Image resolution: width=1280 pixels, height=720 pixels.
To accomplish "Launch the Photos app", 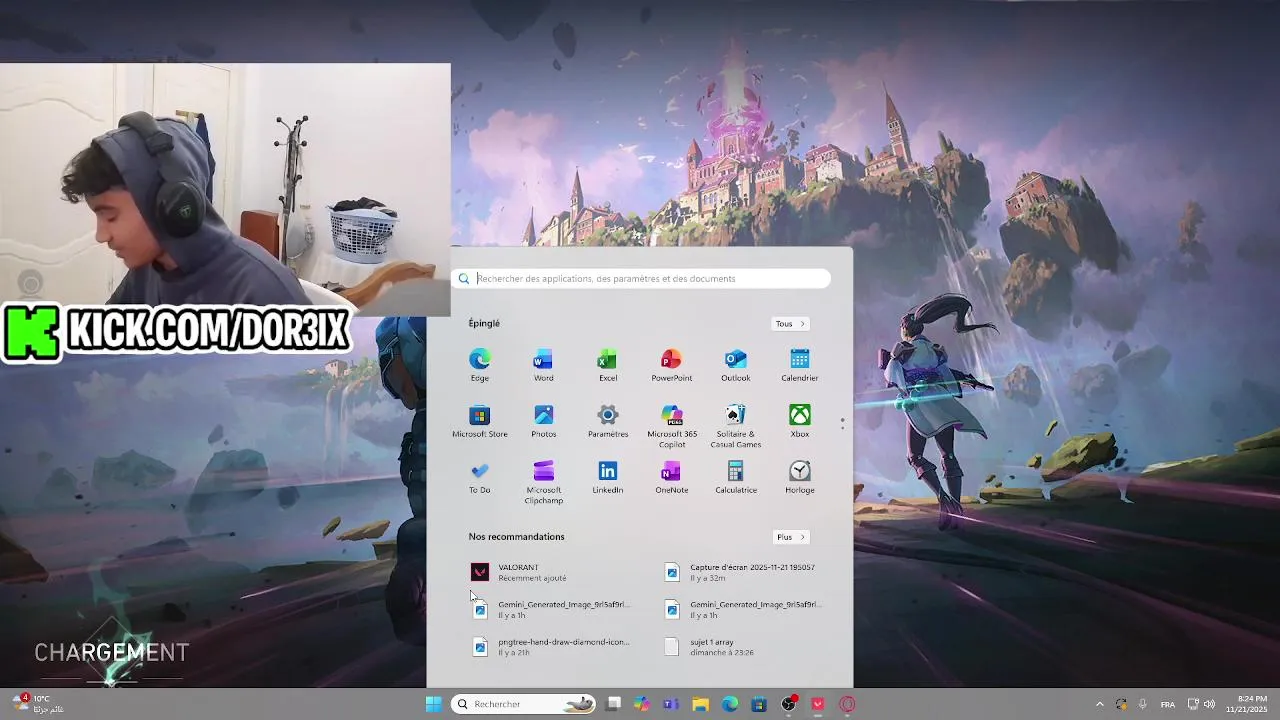I will [544, 421].
